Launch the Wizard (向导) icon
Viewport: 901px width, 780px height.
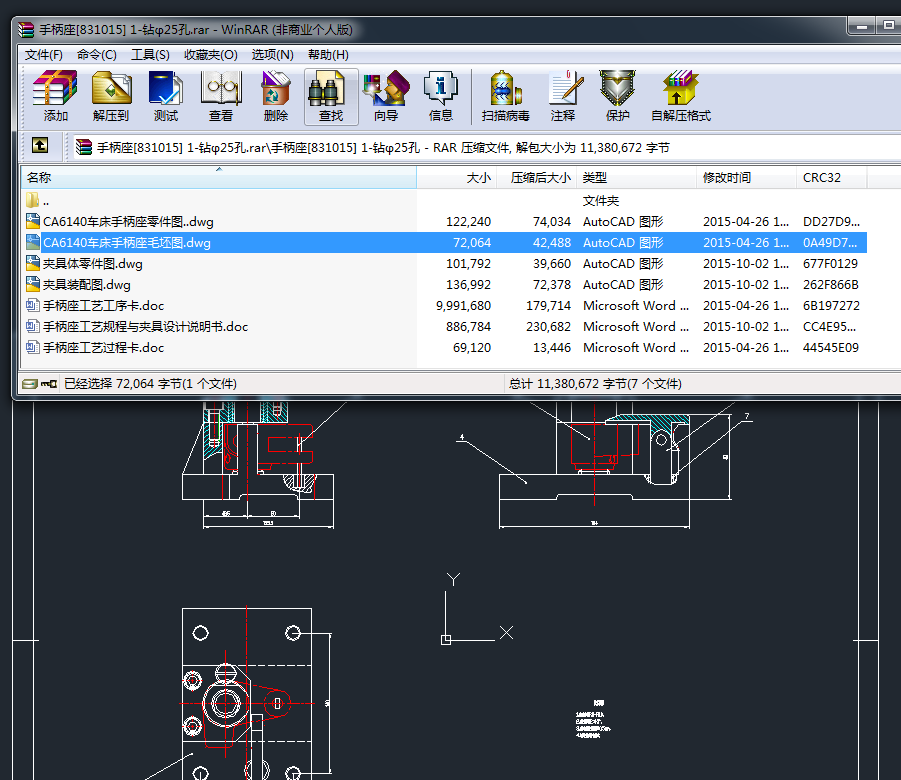[x=386, y=96]
